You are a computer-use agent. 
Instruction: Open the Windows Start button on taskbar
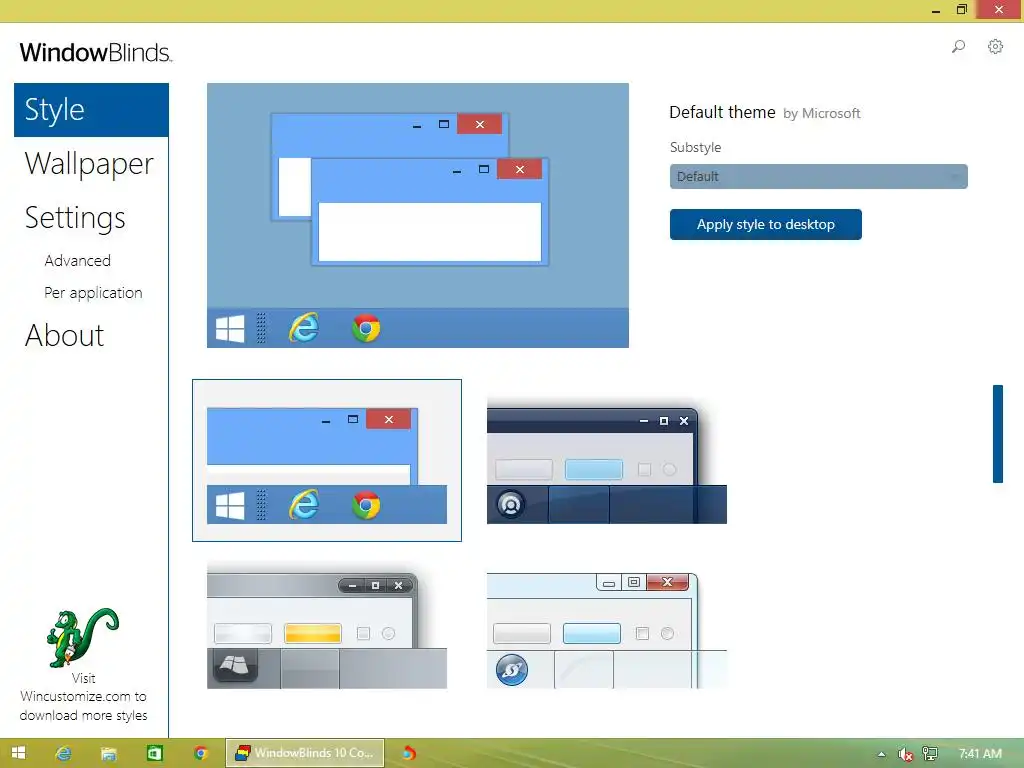(18, 753)
